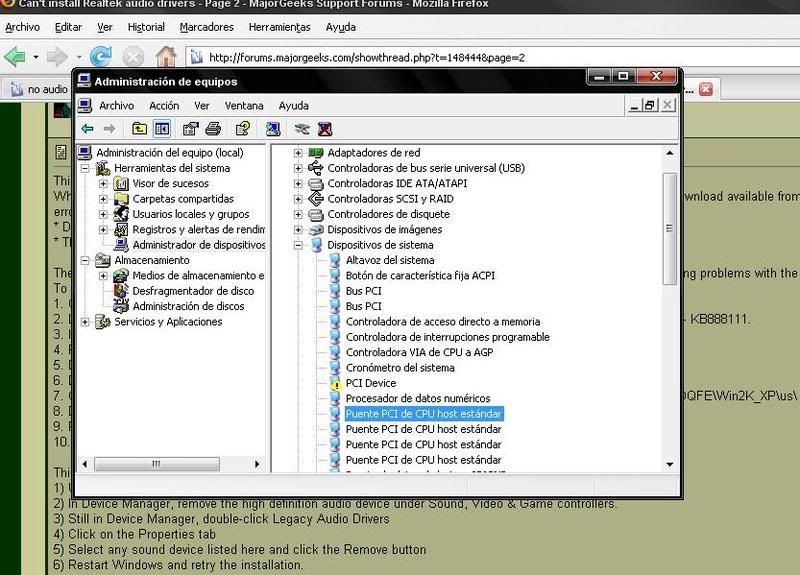Go to Firefox home page icon
The image size is (800, 575).
pos(166,56)
